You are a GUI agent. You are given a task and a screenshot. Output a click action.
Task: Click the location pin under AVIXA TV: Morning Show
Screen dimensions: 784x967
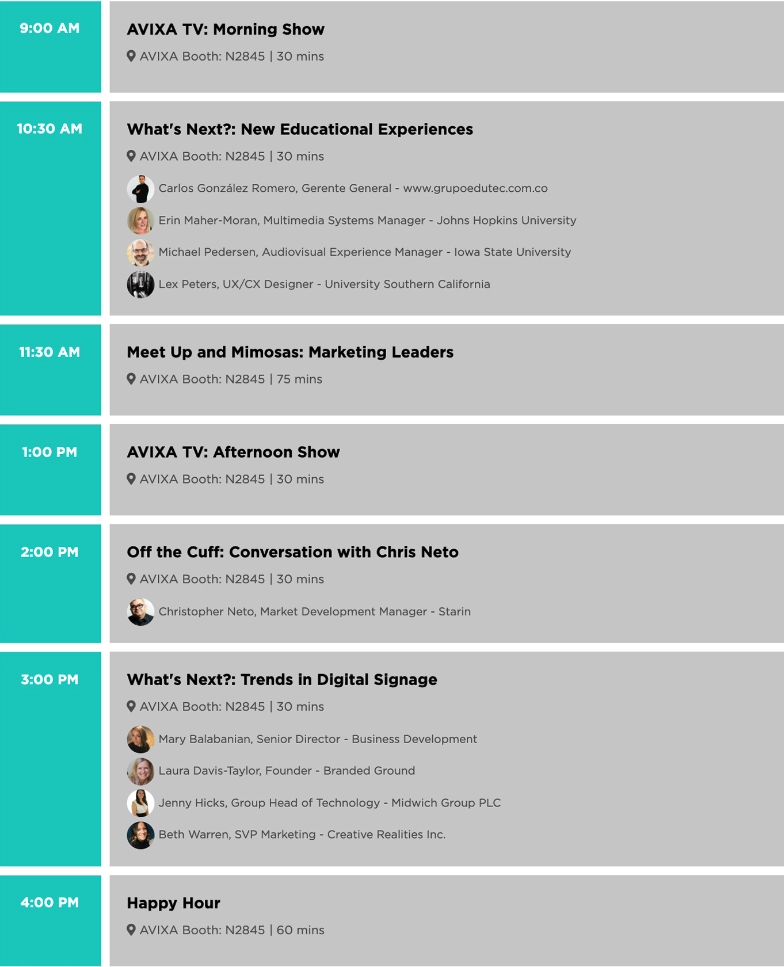(131, 56)
